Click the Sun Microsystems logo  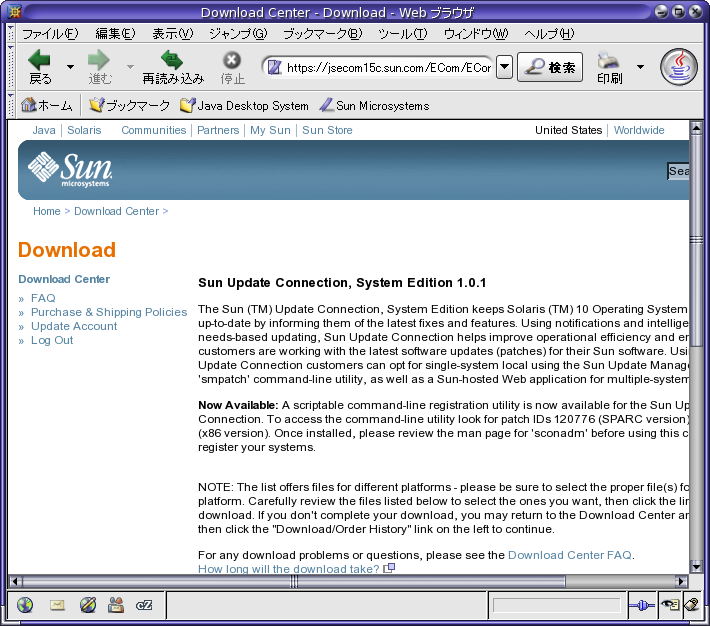[70, 170]
